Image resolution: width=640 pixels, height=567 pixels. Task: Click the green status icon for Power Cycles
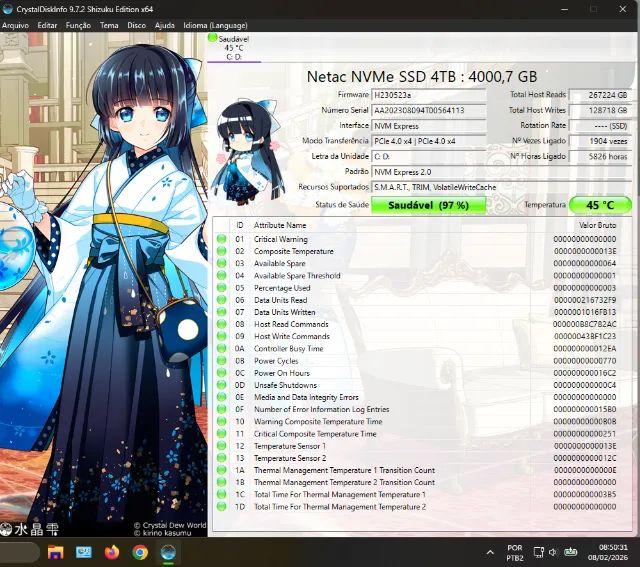(x=222, y=360)
